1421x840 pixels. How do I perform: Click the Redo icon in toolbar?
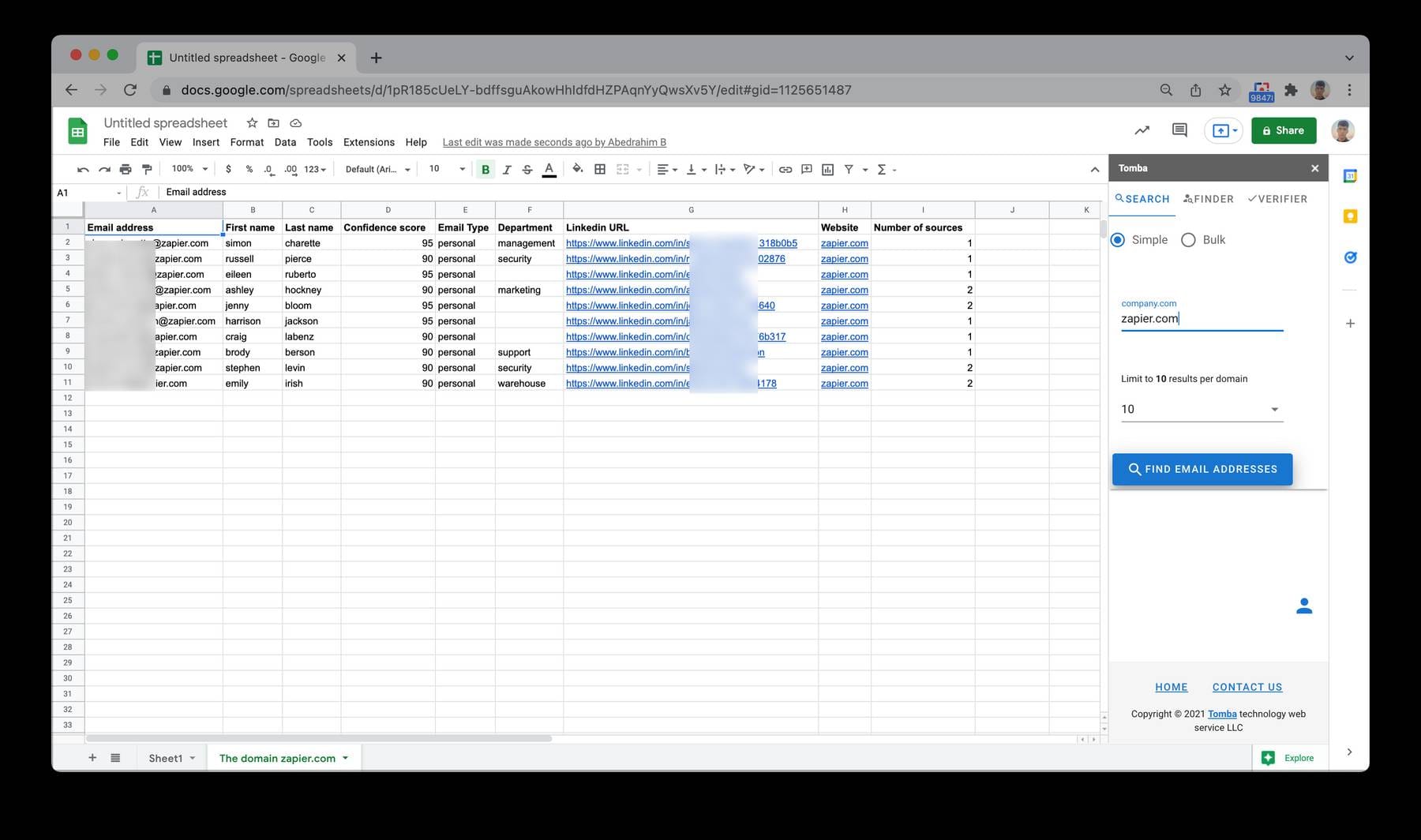104,170
